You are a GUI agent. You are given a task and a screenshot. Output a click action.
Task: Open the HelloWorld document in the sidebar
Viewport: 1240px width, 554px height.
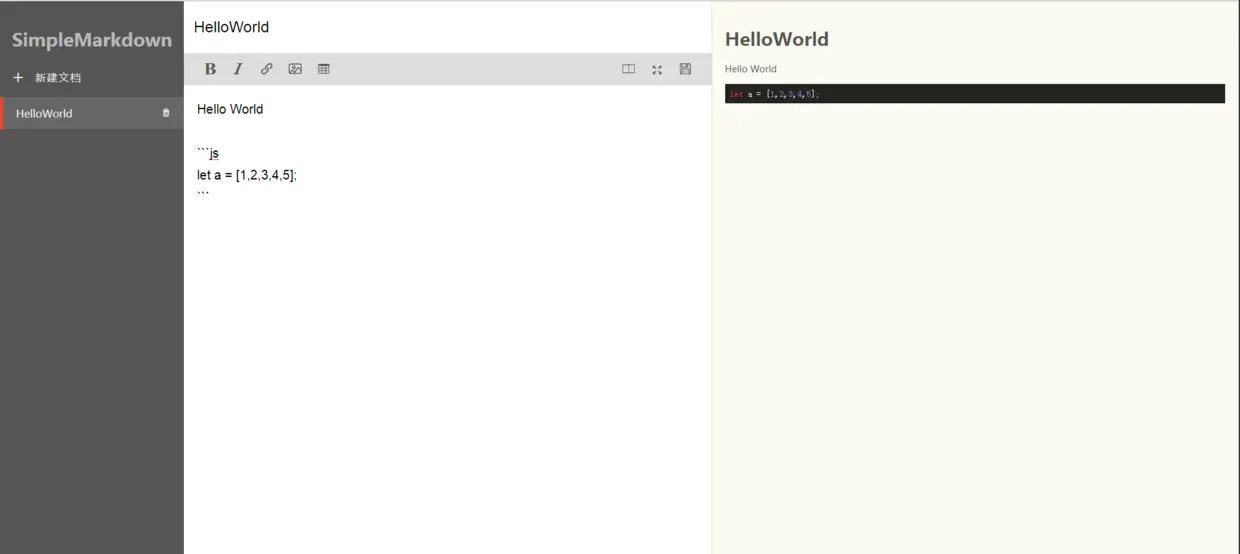click(x=92, y=113)
